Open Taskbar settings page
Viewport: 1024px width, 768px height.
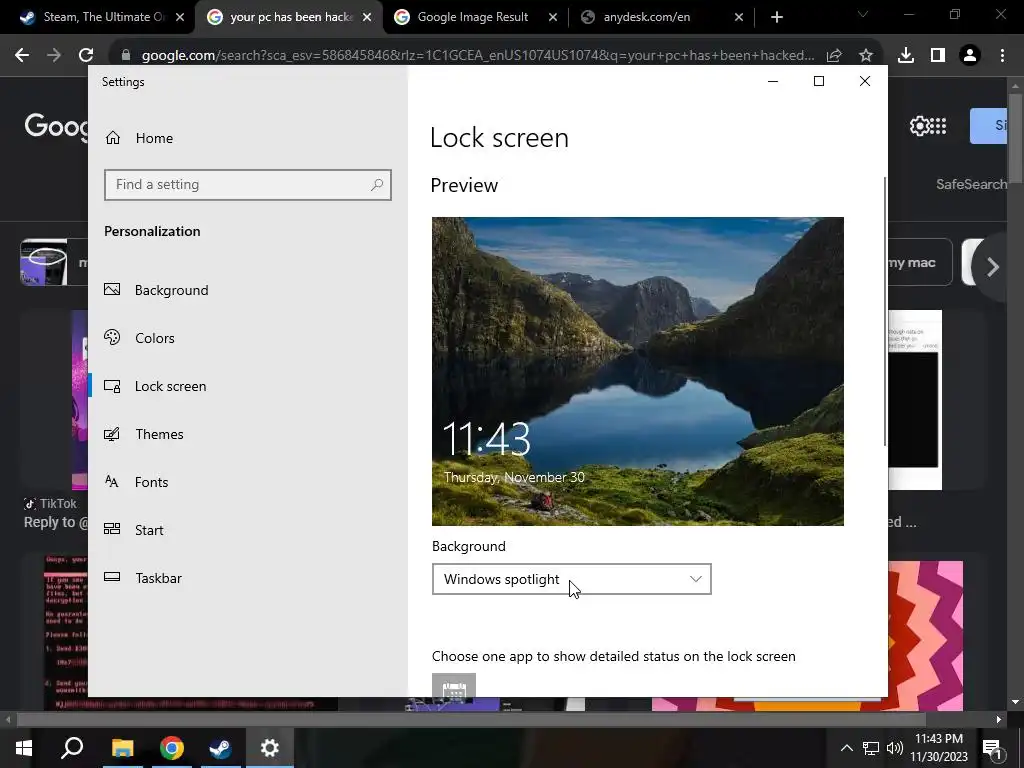point(143,578)
